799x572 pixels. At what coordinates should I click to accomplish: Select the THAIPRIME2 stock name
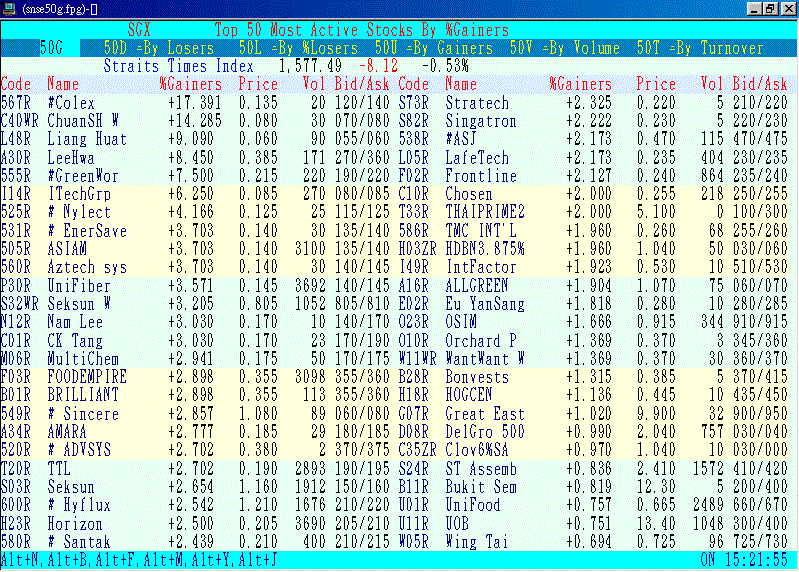[485, 212]
